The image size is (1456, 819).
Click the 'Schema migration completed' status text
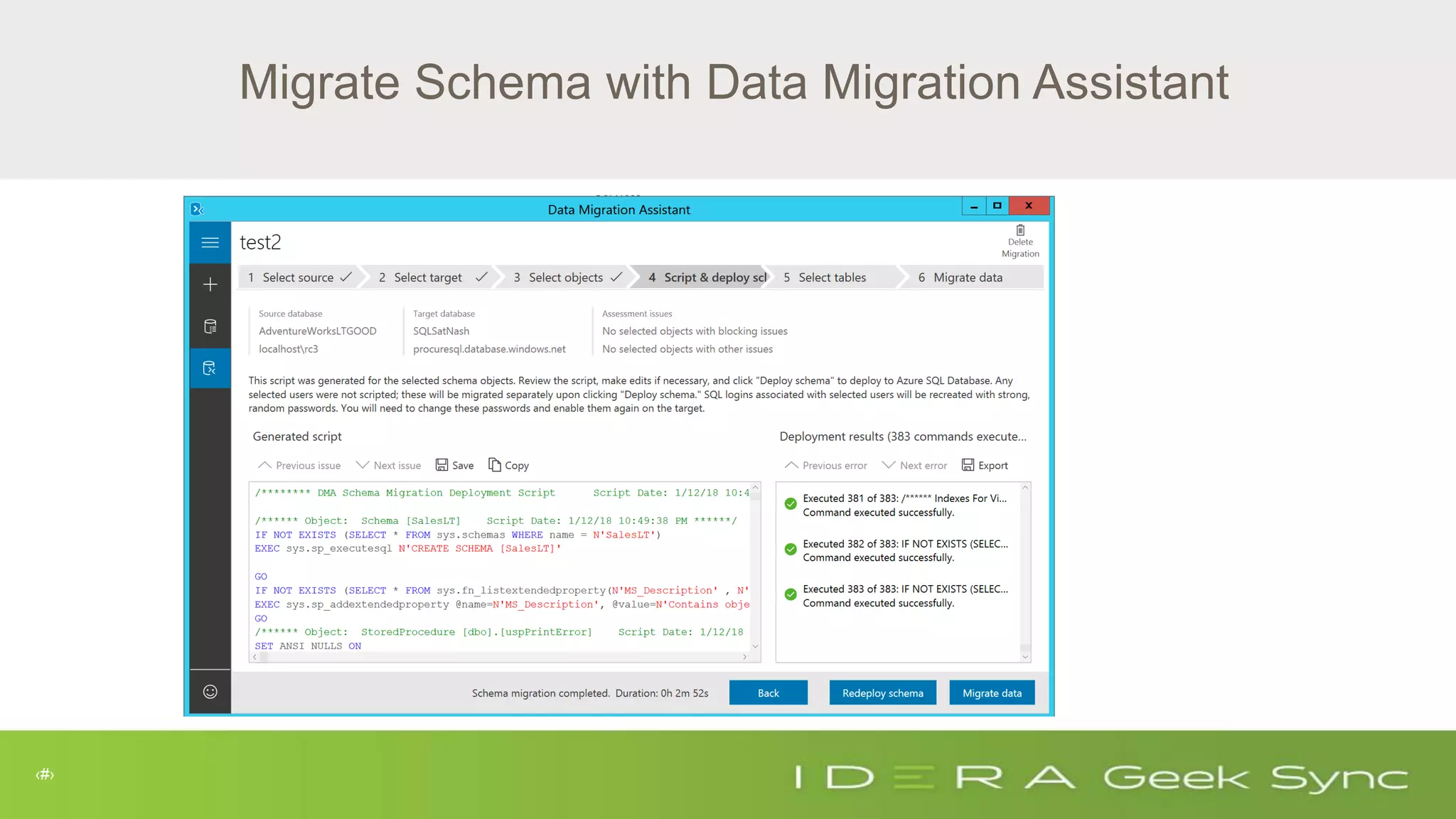pyautogui.click(x=540, y=692)
